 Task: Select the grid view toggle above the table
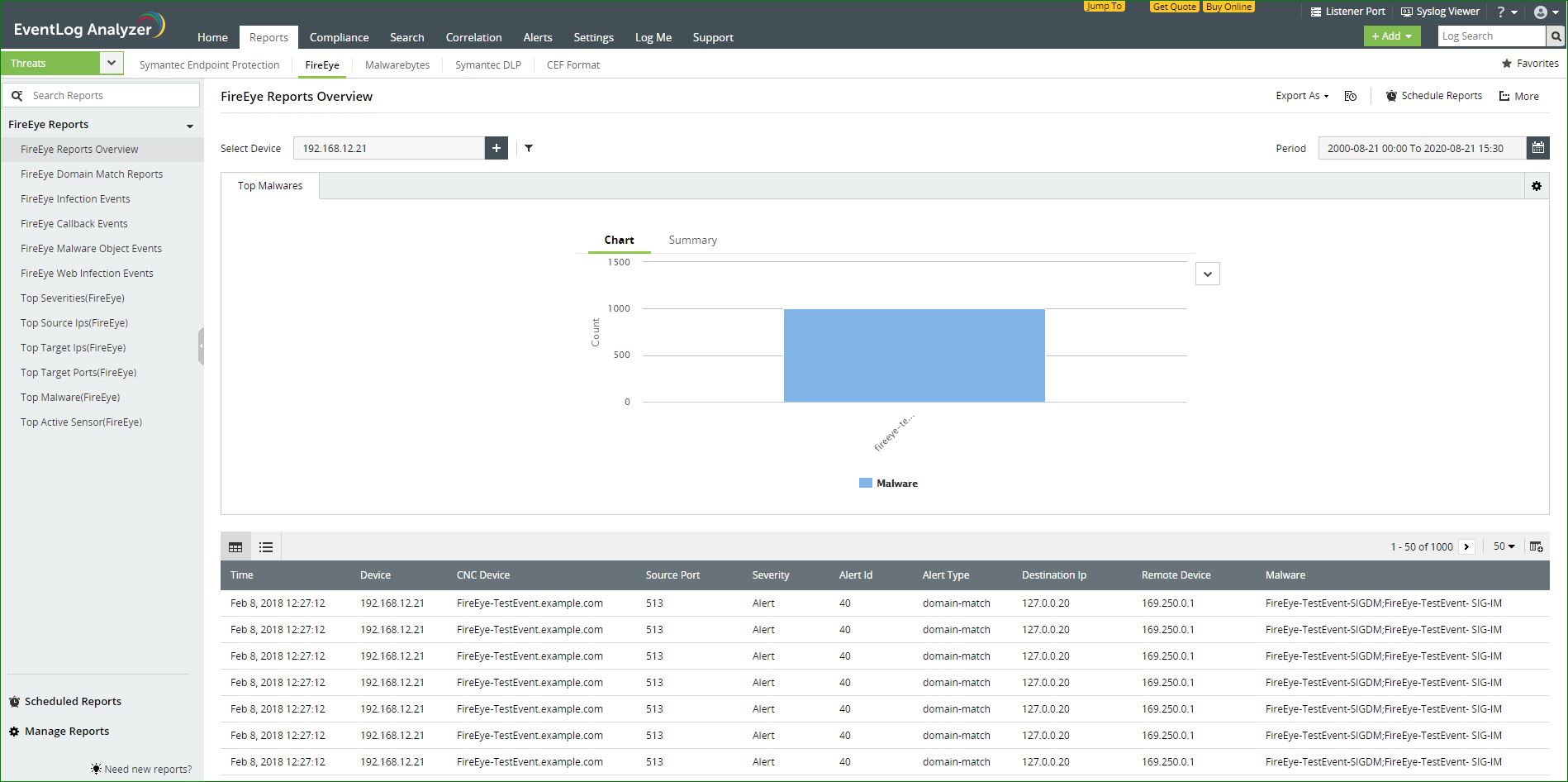235,546
